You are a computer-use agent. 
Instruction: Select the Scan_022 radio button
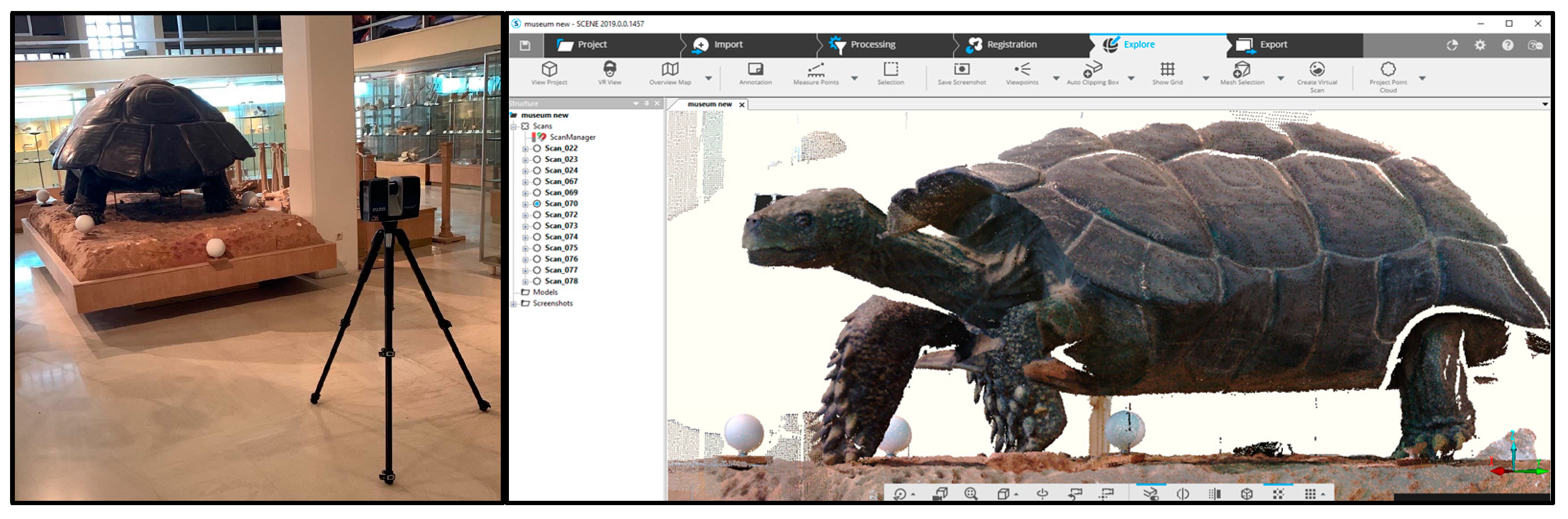pos(537,148)
